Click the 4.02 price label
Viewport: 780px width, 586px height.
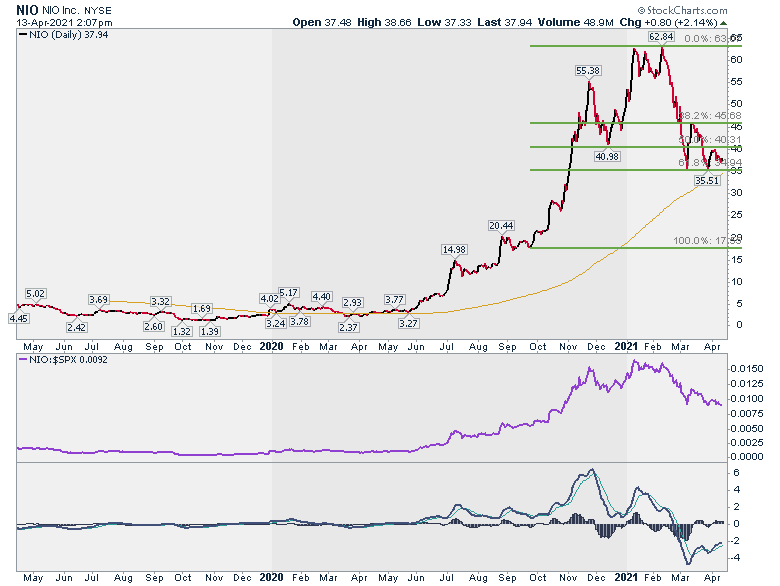click(270, 298)
